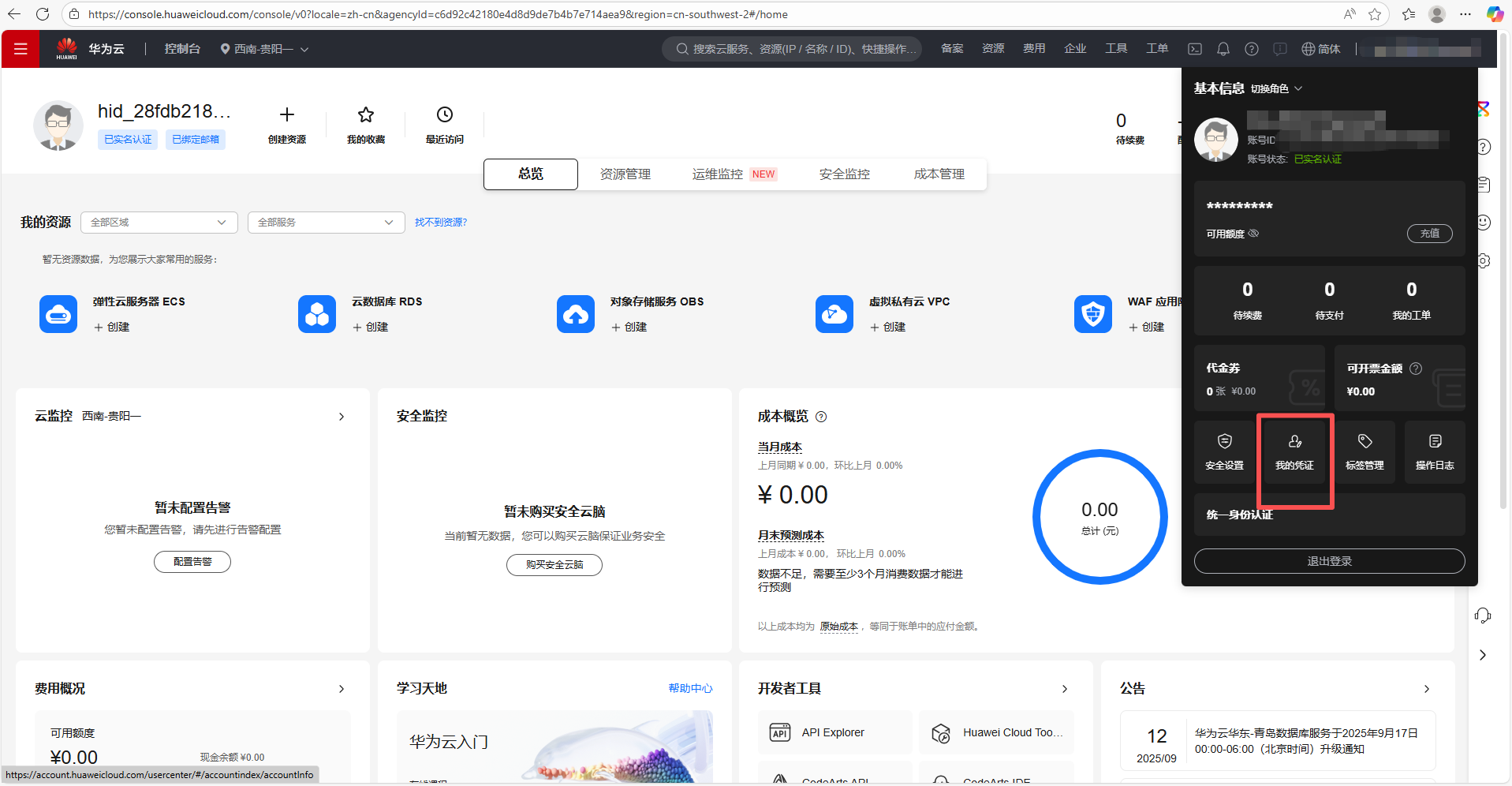Open the 帮助中心 link
The image size is (1512, 786).
(691, 689)
